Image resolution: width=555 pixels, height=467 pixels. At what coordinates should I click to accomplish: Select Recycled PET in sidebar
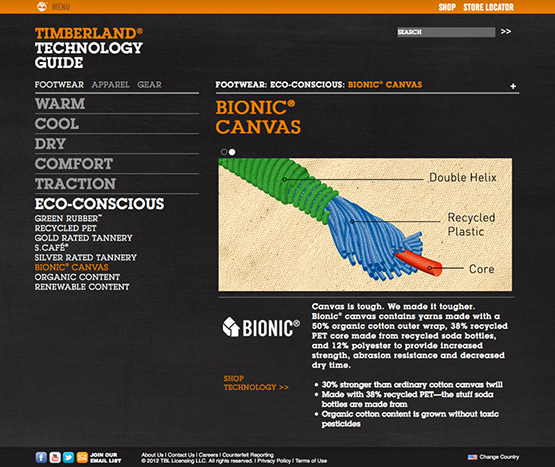pyautogui.click(x=65, y=228)
